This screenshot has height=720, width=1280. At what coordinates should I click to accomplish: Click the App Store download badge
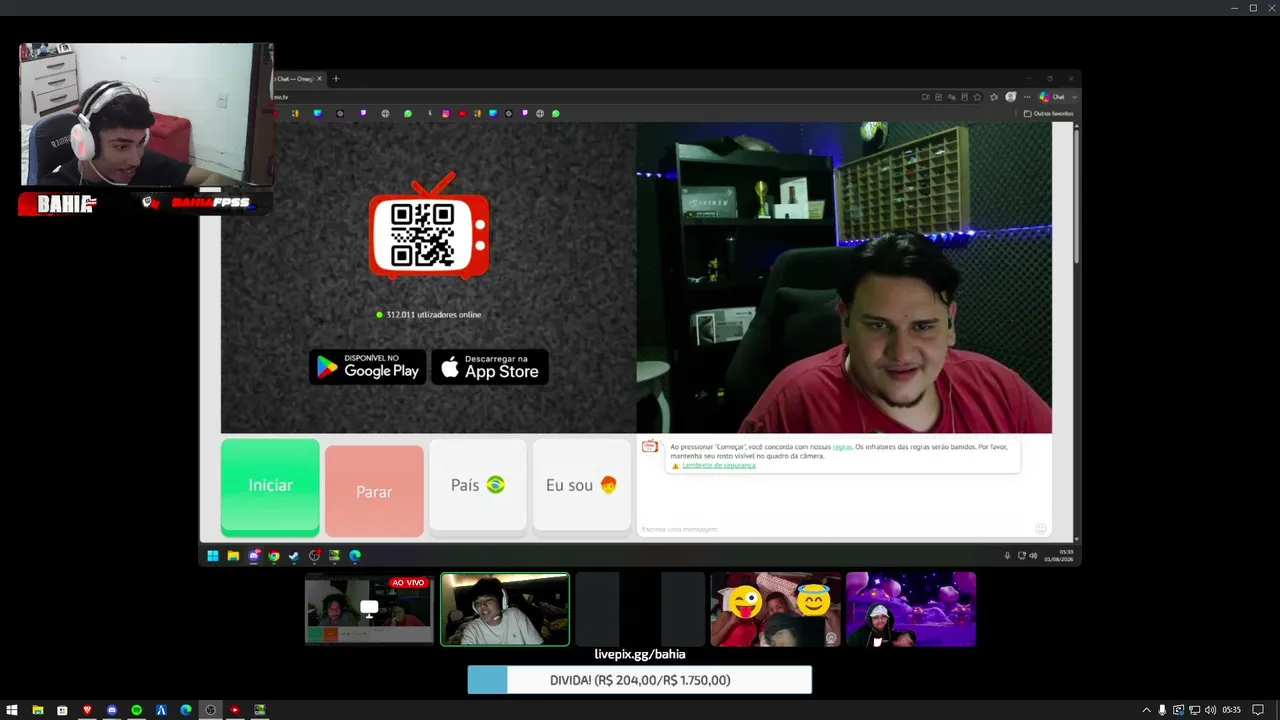pos(490,367)
